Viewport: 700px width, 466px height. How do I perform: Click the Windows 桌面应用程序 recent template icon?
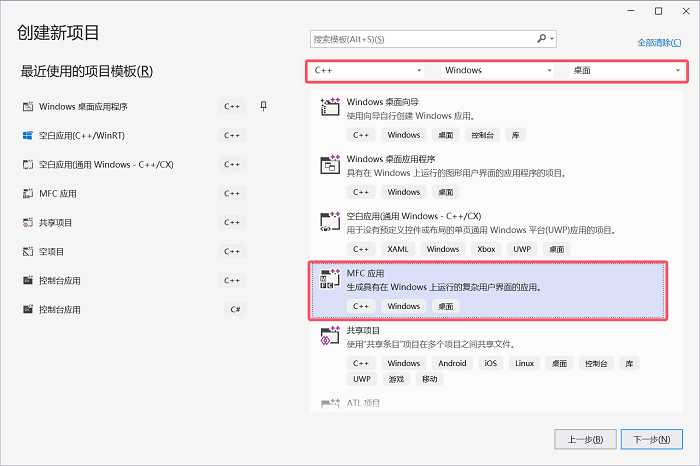click(28, 107)
